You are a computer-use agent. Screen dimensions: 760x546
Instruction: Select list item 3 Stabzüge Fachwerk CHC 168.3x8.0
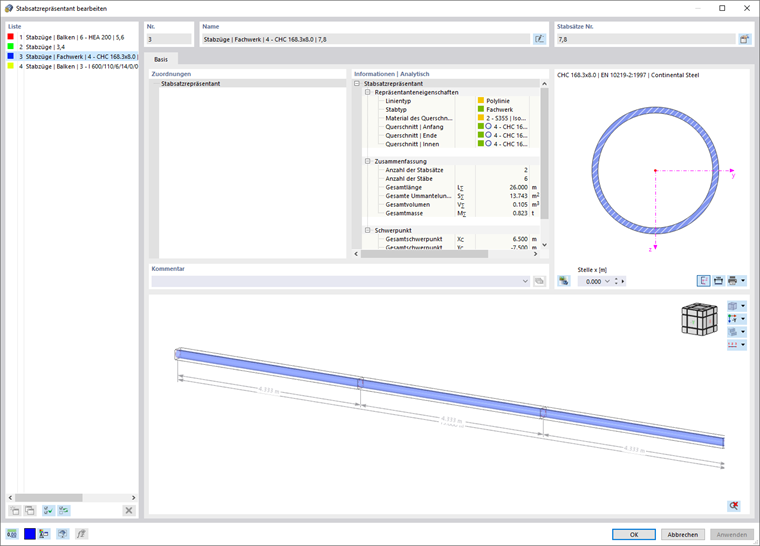(x=72, y=56)
